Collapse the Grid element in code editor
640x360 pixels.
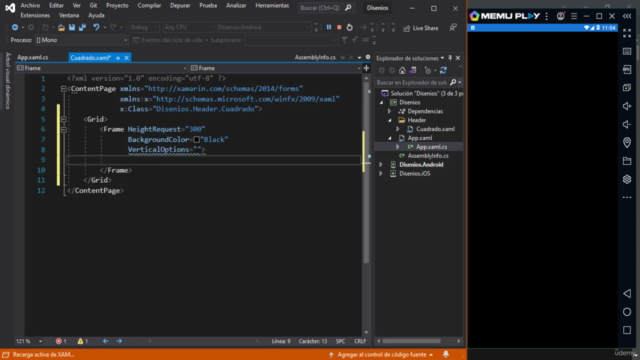tap(64, 119)
